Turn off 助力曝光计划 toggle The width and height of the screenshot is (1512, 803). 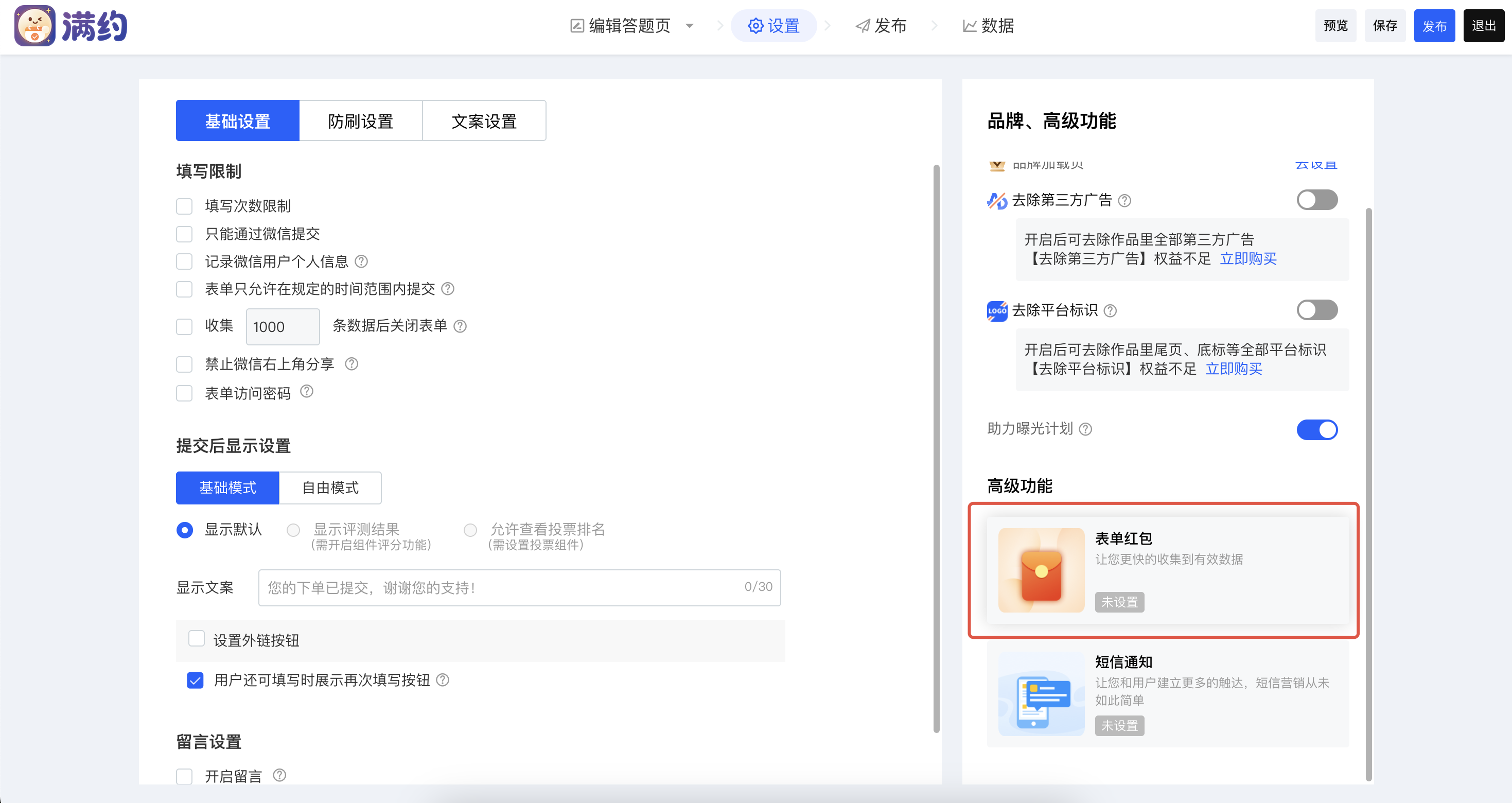1316,430
